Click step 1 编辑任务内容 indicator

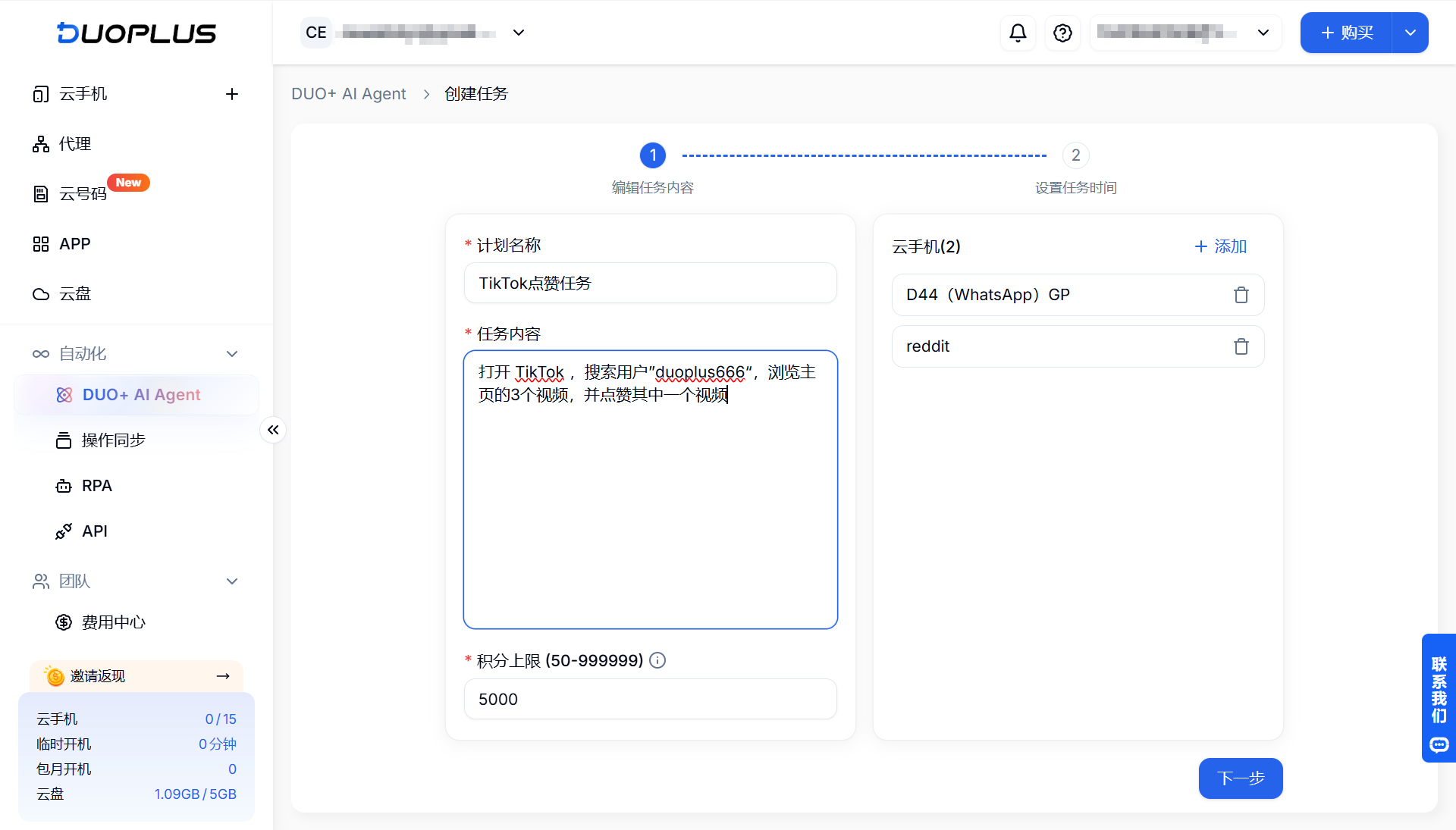(653, 155)
